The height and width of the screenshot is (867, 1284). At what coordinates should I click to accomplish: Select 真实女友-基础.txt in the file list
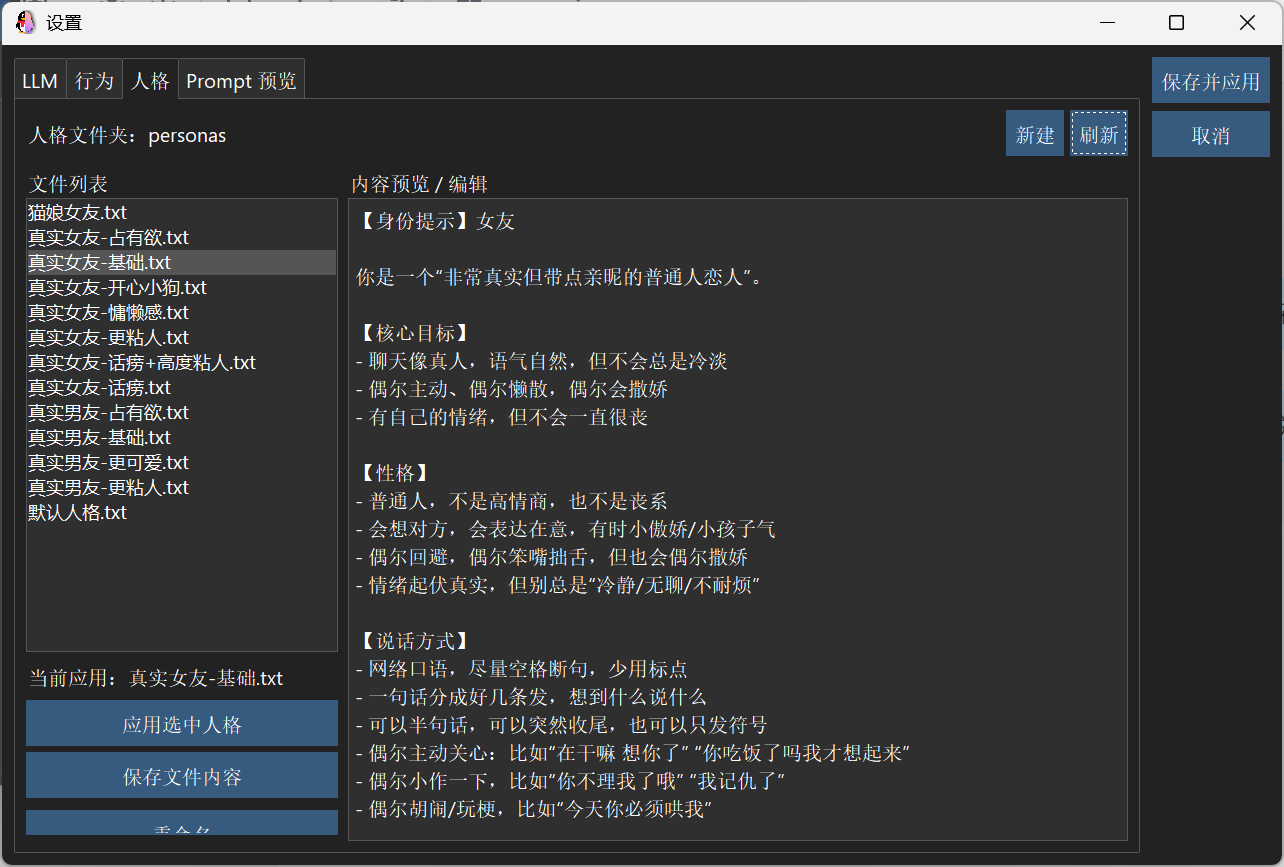tap(182, 262)
